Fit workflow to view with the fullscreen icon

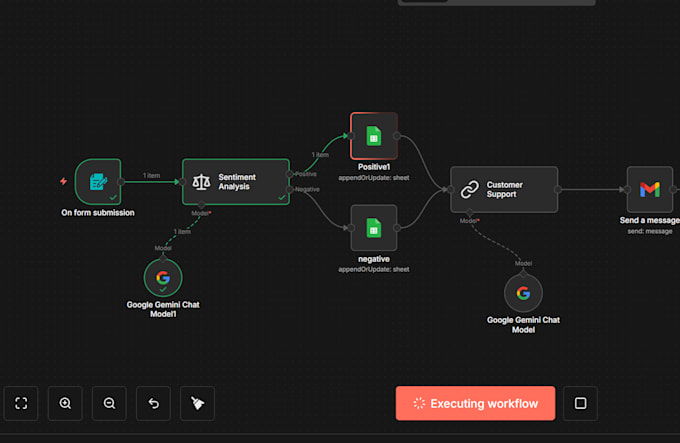pos(21,403)
